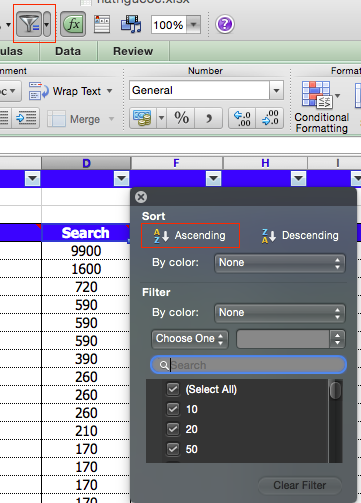Click the increase decimal icon
Screen dimensions: 361x503
(242, 118)
